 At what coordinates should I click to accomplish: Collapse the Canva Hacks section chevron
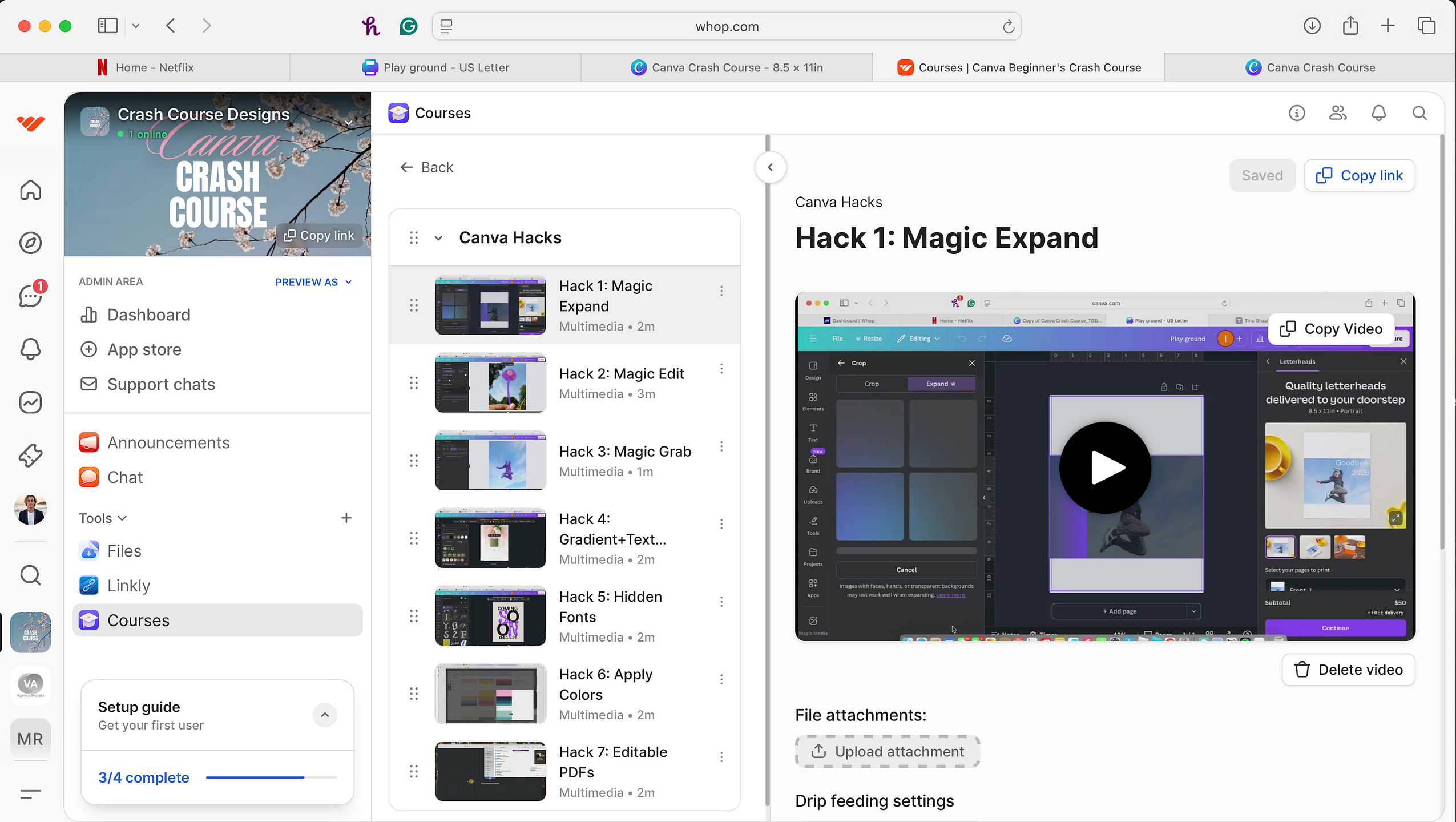(438, 238)
